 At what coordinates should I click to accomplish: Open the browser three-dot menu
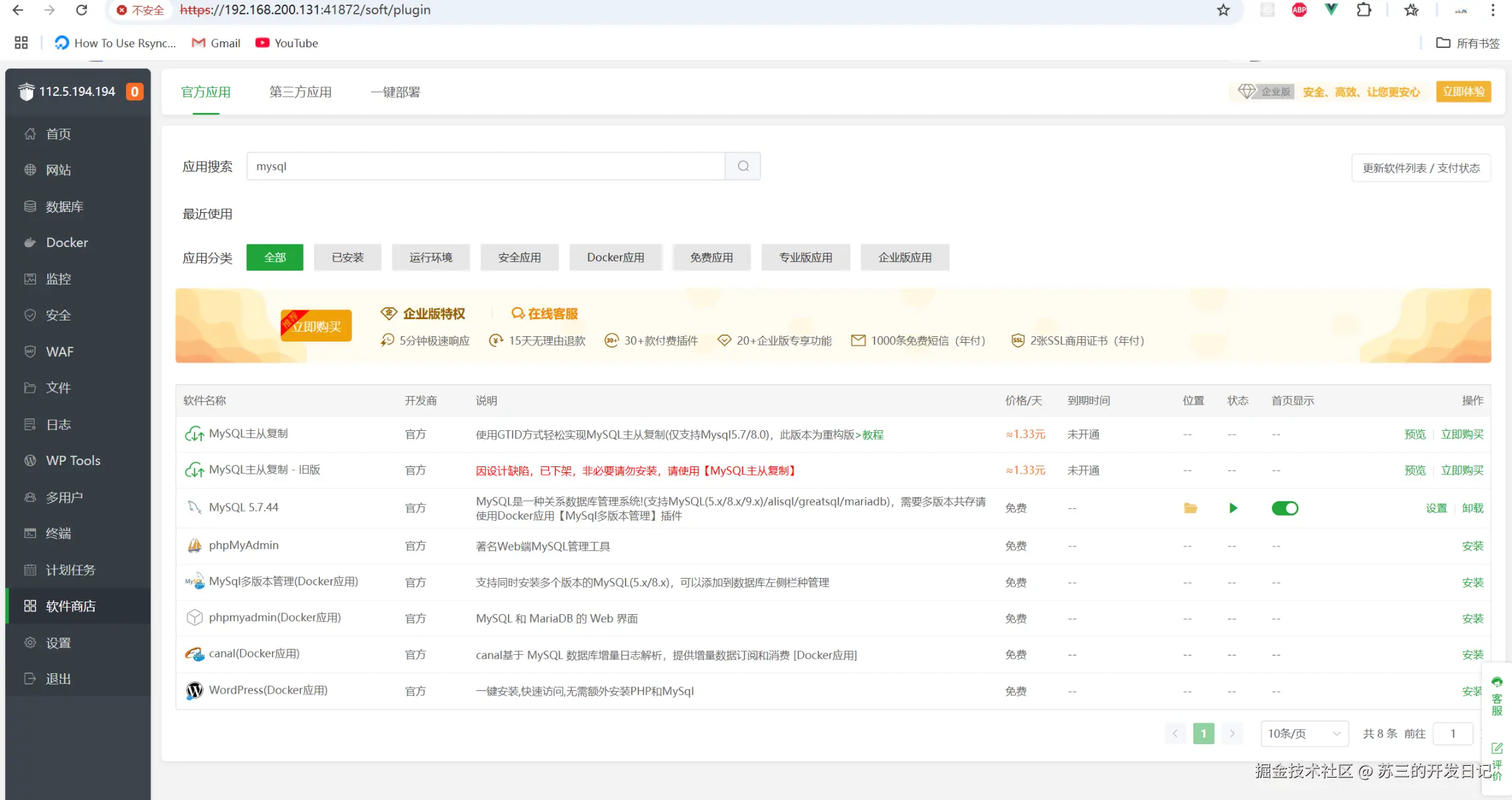click(x=1492, y=10)
